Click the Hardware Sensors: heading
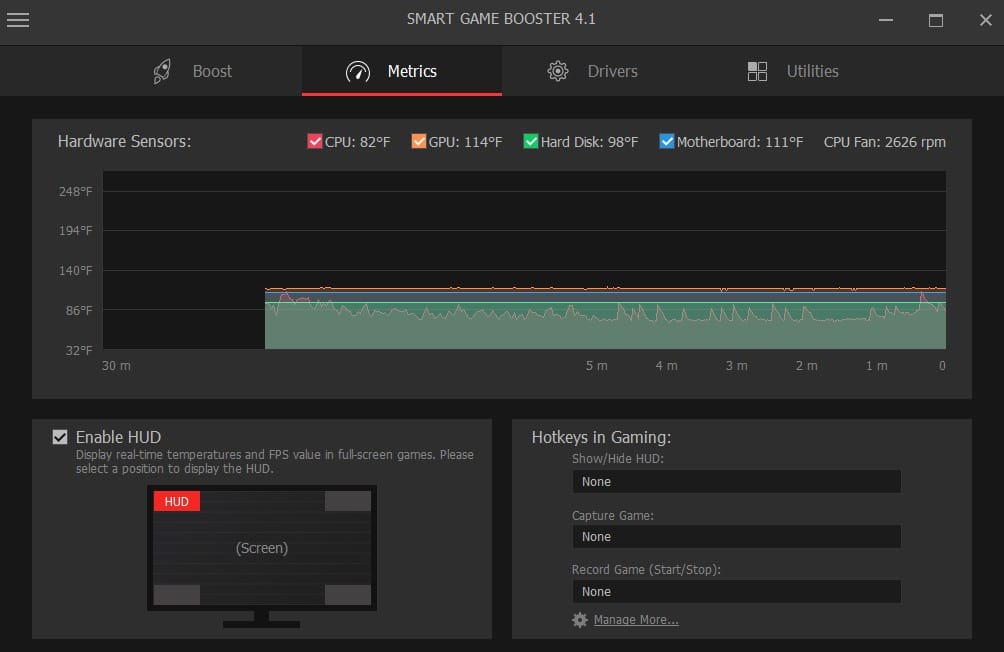The height and width of the screenshot is (652, 1004). click(124, 141)
